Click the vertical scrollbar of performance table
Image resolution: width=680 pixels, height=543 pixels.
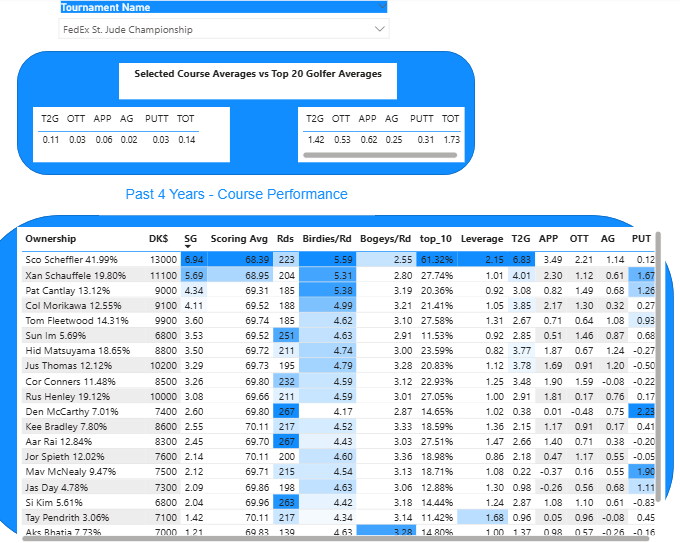point(658,366)
